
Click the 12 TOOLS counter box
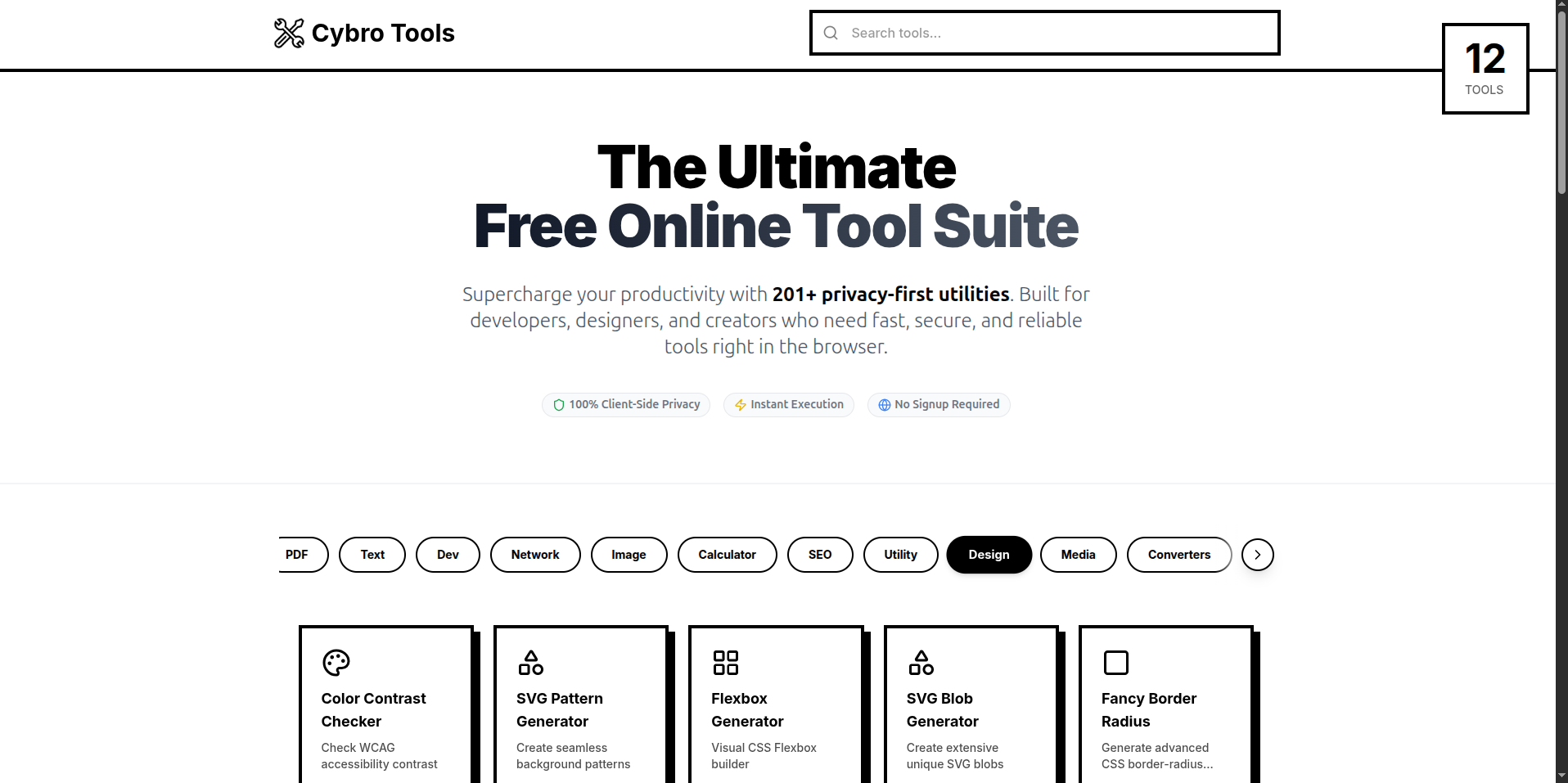pyautogui.click(x=1485, y=69)
